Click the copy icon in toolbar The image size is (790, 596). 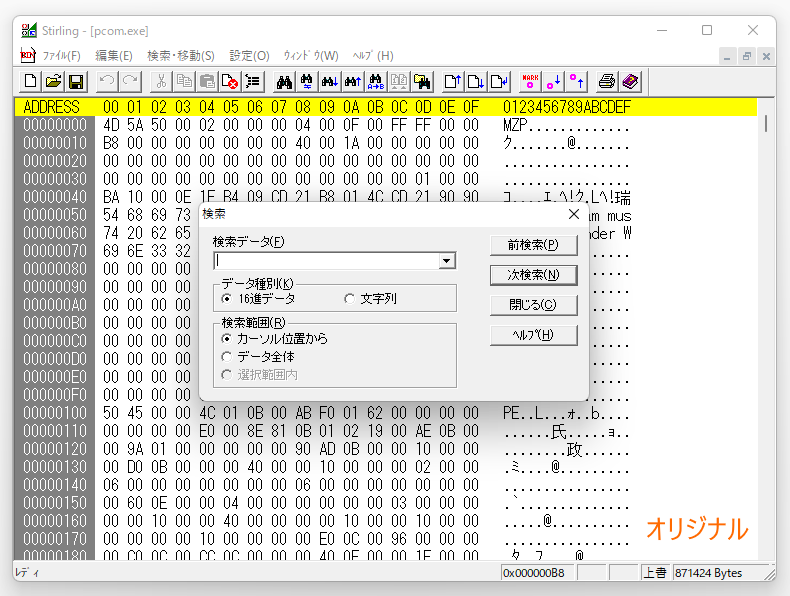[184, 82]
